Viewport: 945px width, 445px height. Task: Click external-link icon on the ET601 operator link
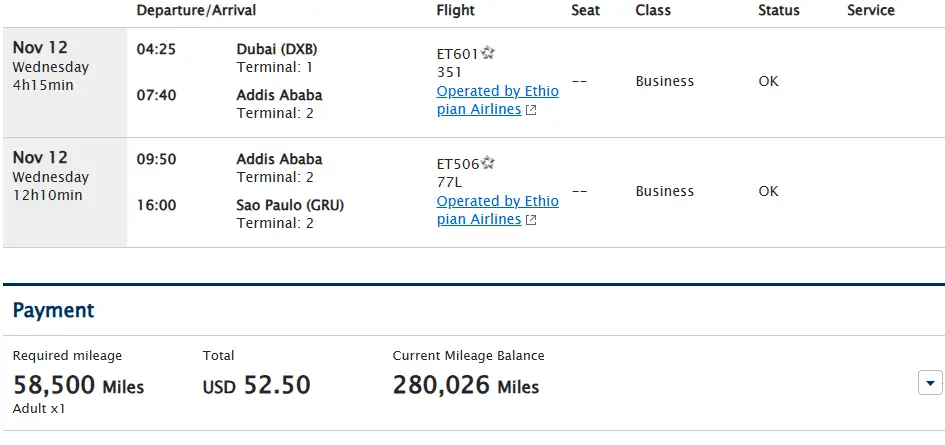point(531,110)
